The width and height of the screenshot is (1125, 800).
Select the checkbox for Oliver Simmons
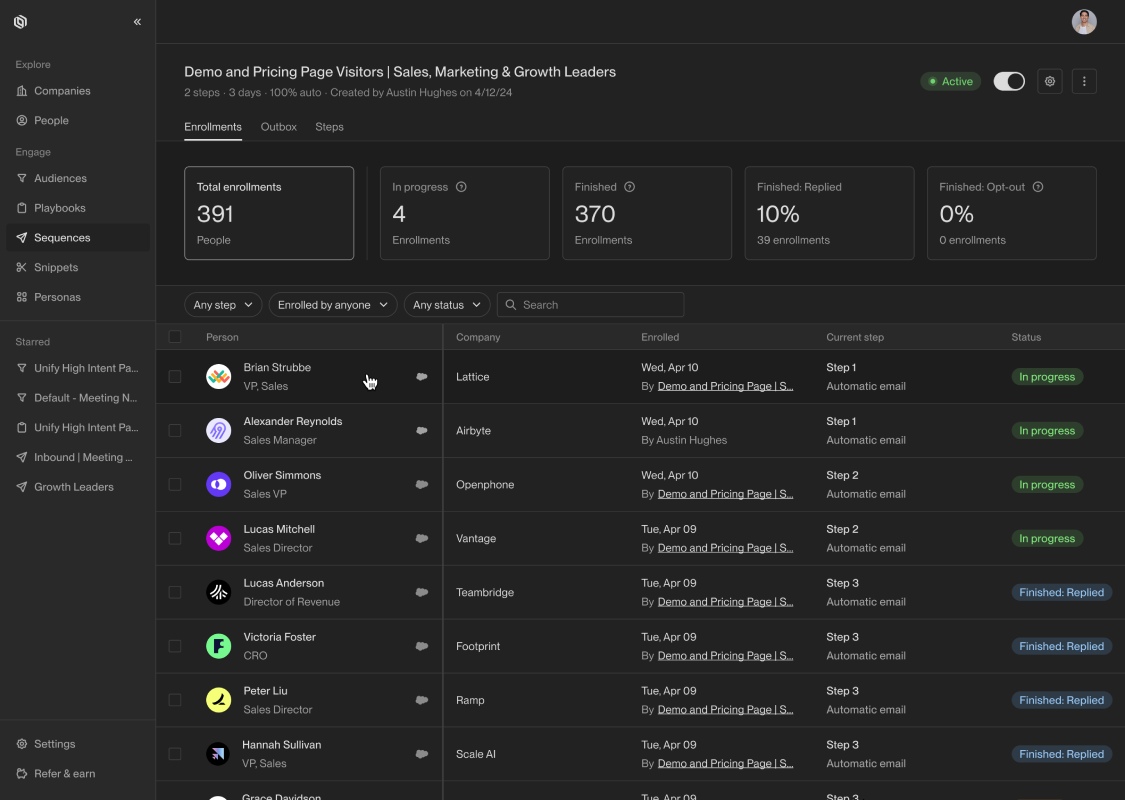175,484
